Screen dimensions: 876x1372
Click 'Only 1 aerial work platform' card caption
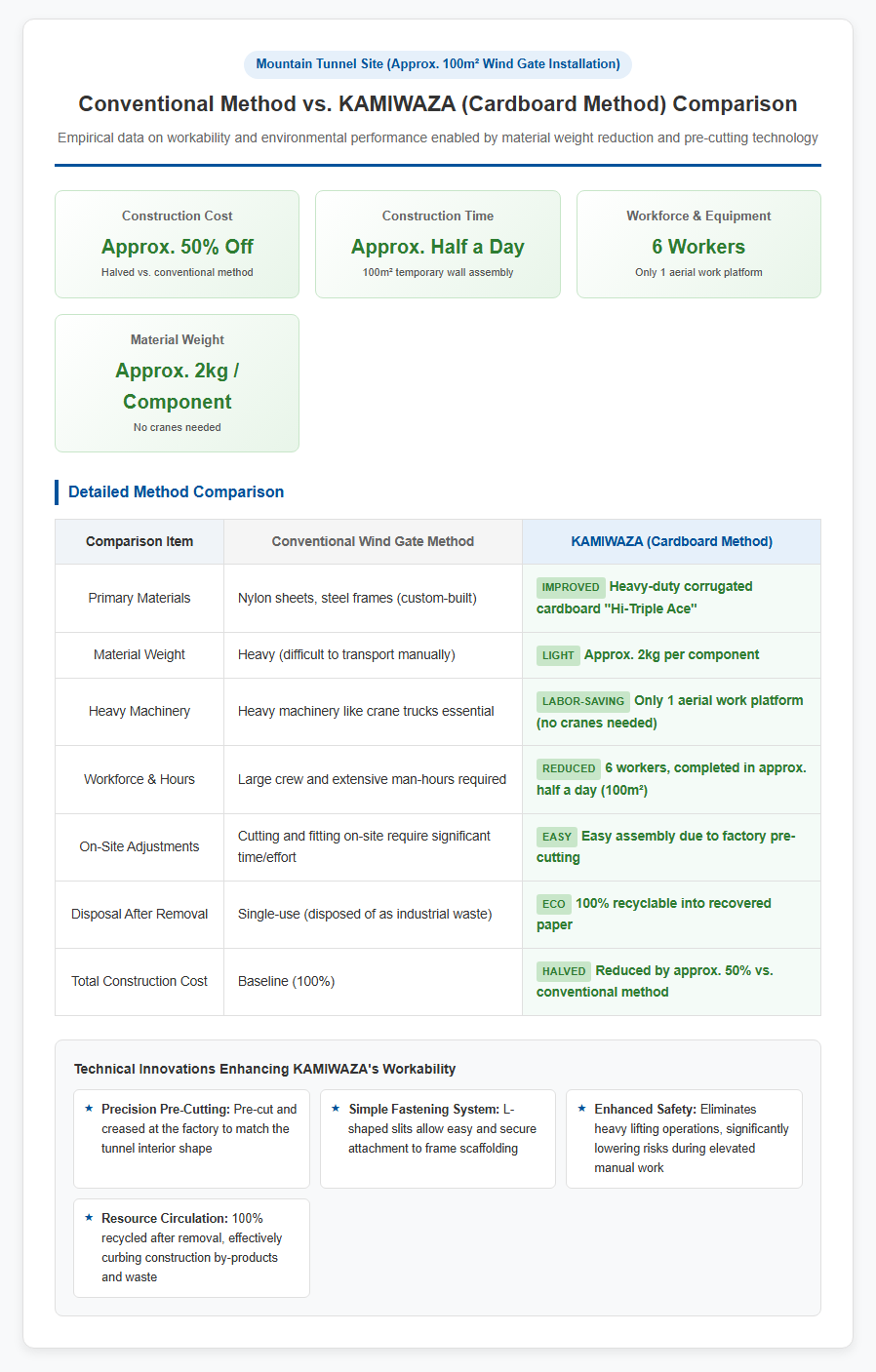(698, 272)
